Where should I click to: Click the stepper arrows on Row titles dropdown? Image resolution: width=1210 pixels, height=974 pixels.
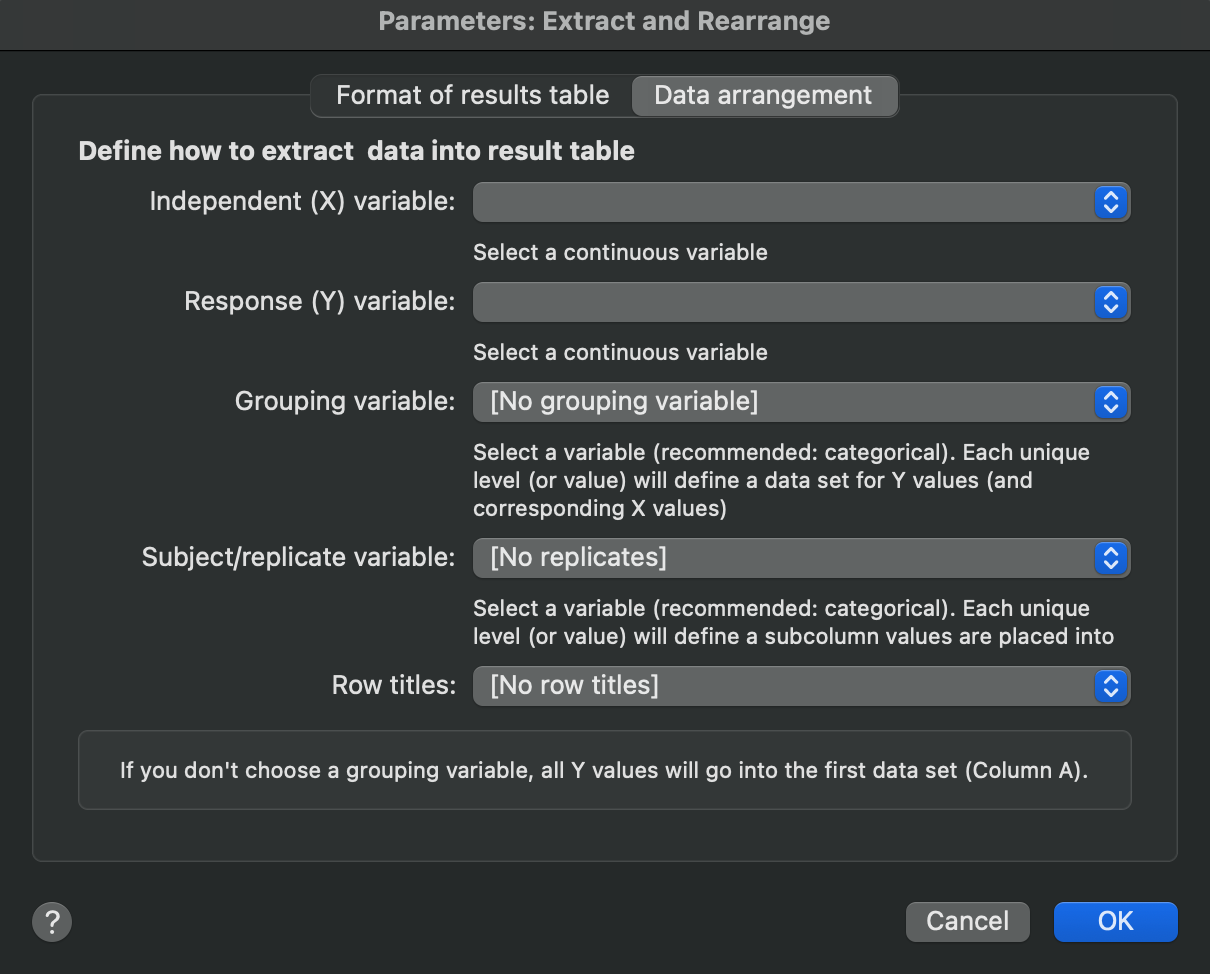point(1111,686)
